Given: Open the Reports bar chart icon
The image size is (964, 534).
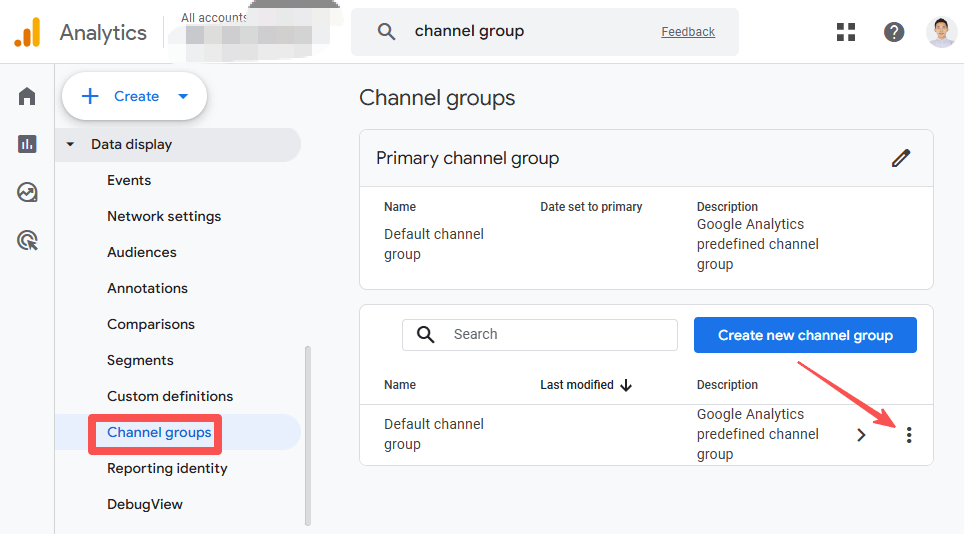Looking at the screenshot, I should (27, 144).
